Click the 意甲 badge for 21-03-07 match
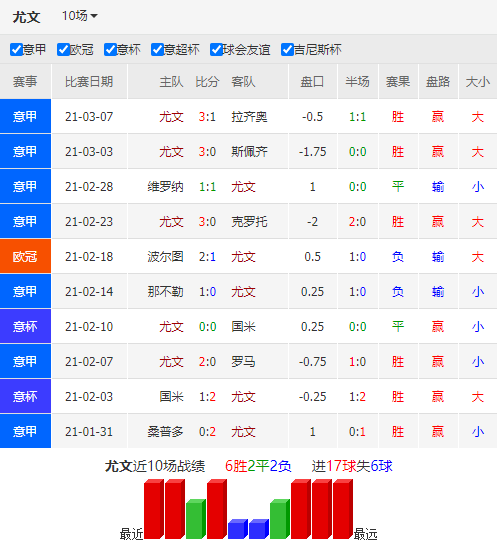 pyautogui.click(x=25, y=116)
